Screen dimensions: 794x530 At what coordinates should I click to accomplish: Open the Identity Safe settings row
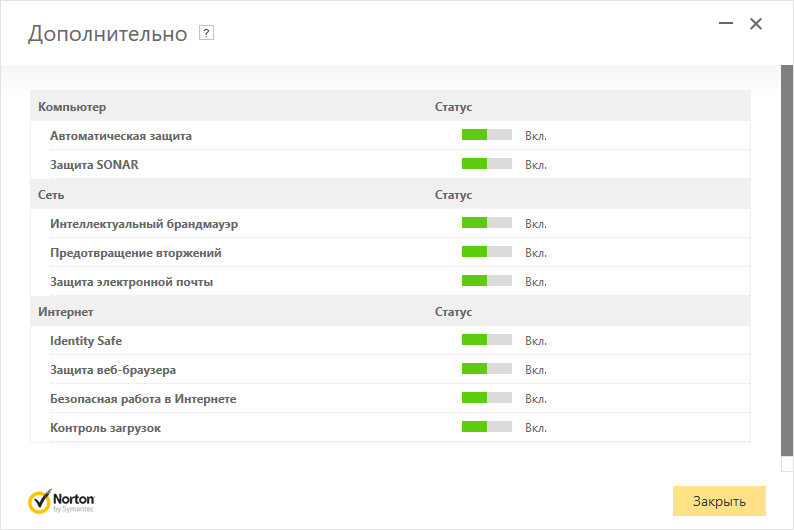click(x=86, y=341)
